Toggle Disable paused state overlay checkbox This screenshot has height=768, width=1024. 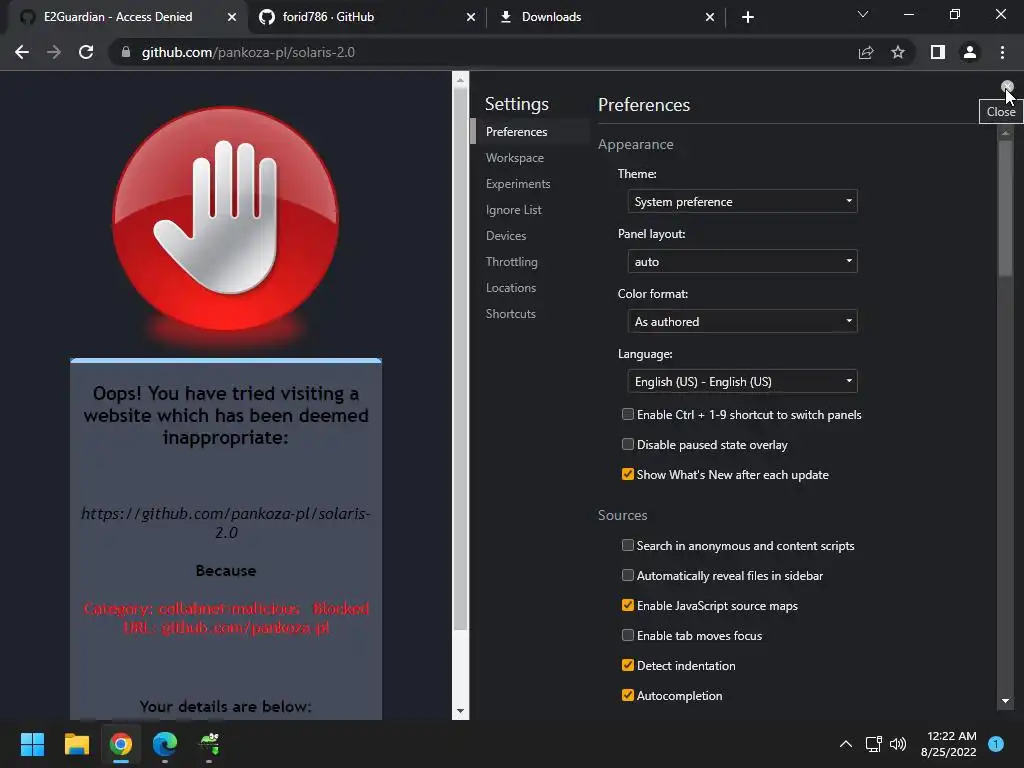[x=628, y=444]
